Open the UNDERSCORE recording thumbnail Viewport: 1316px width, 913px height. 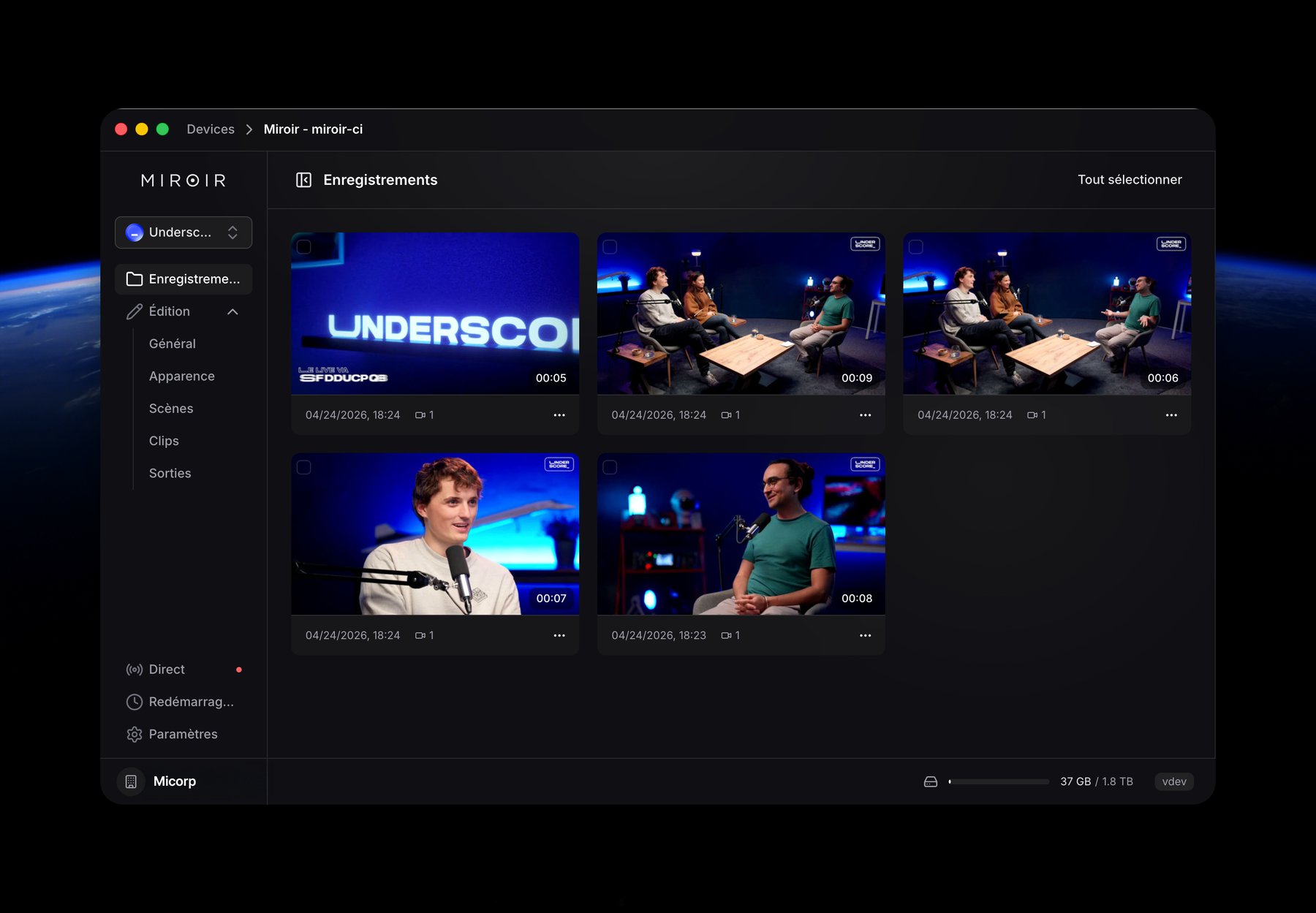click(x=435, y=313)
